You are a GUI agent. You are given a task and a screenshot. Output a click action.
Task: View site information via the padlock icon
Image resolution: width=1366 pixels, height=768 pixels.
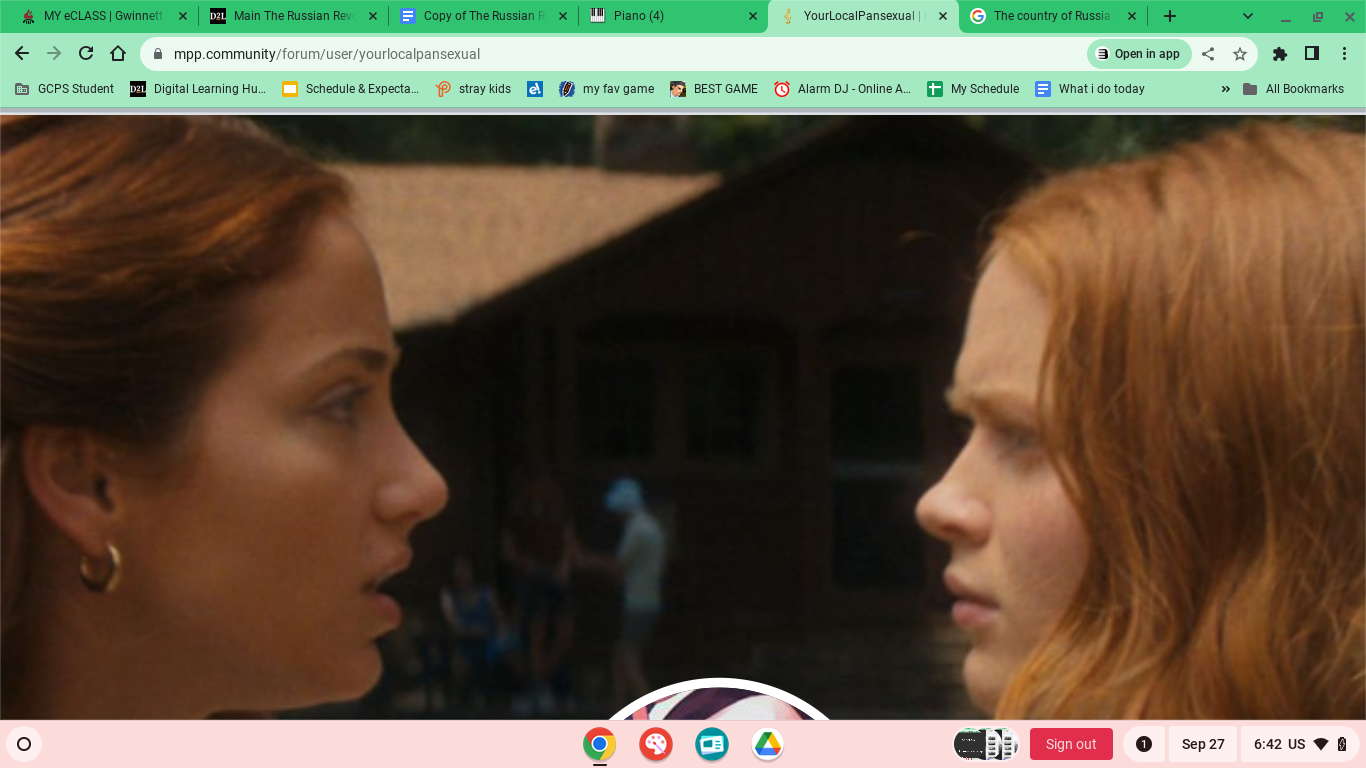[157, 54]
